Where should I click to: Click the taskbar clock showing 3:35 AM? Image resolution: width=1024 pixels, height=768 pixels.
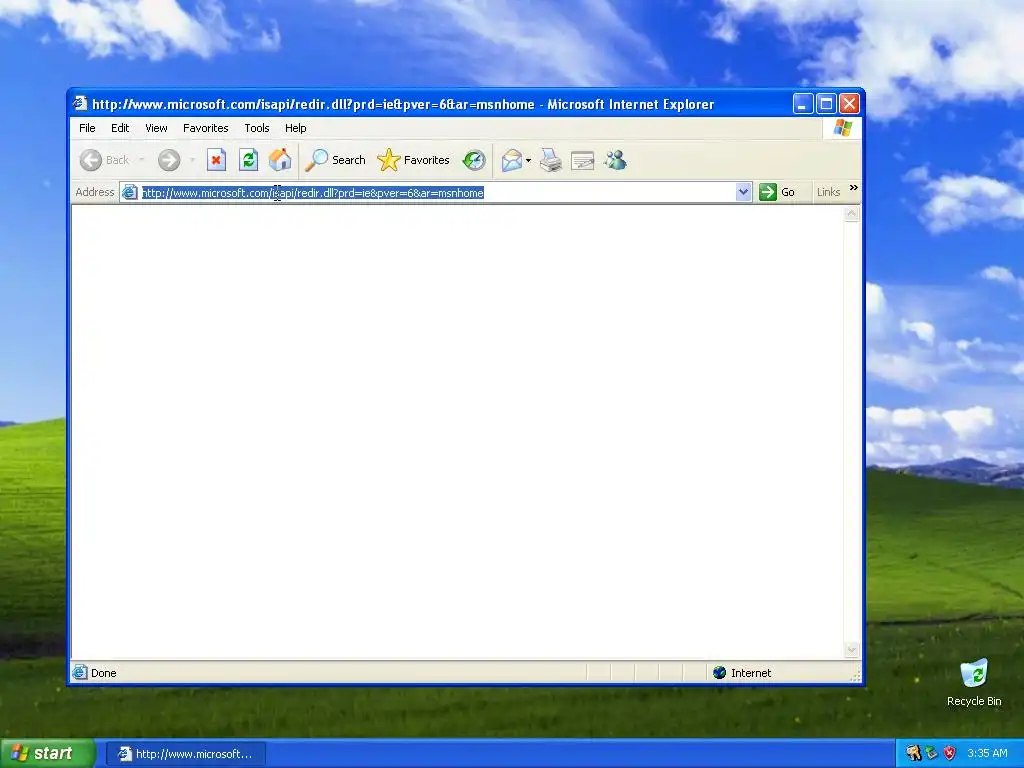(x=987, y=753)
